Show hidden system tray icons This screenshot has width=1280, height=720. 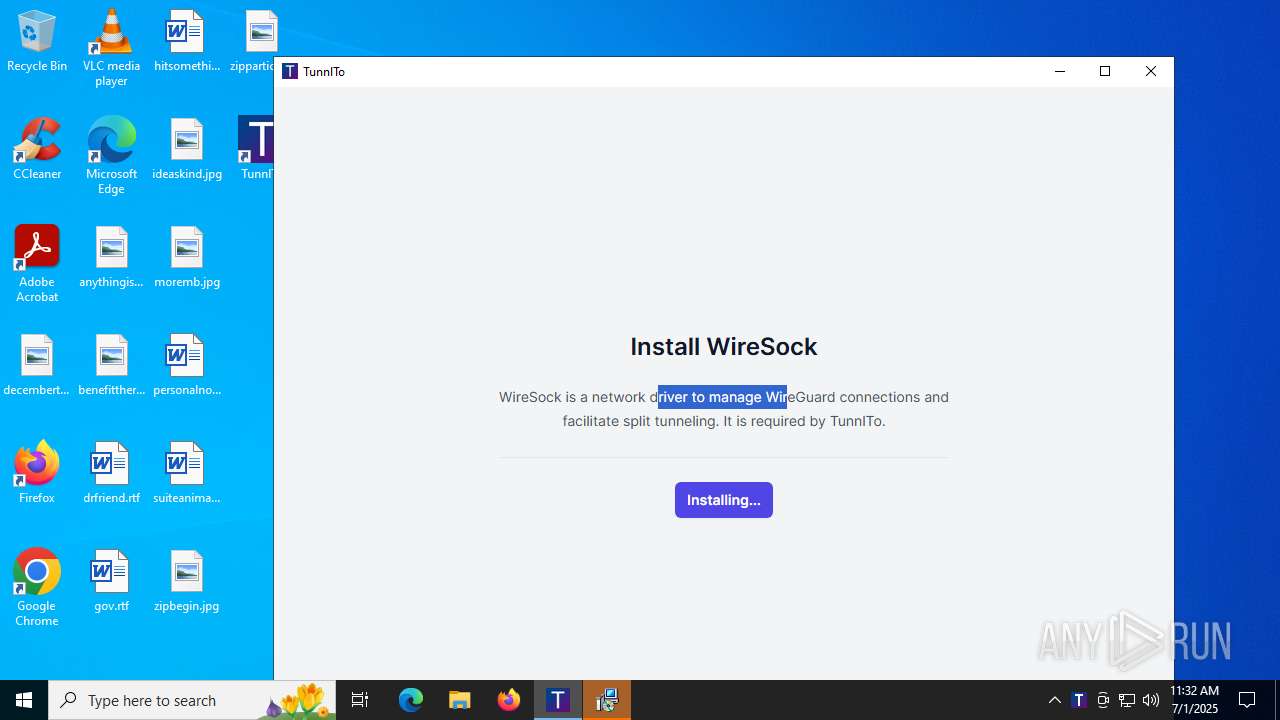pos(1054,700)
